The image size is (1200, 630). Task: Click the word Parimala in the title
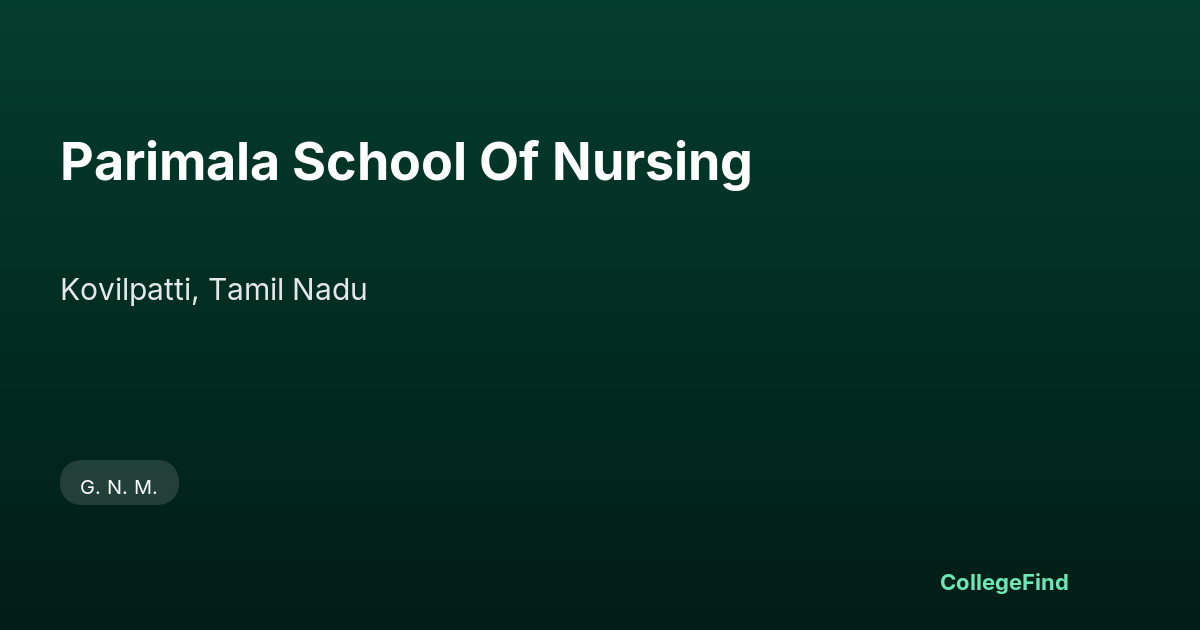click(170, 162)
